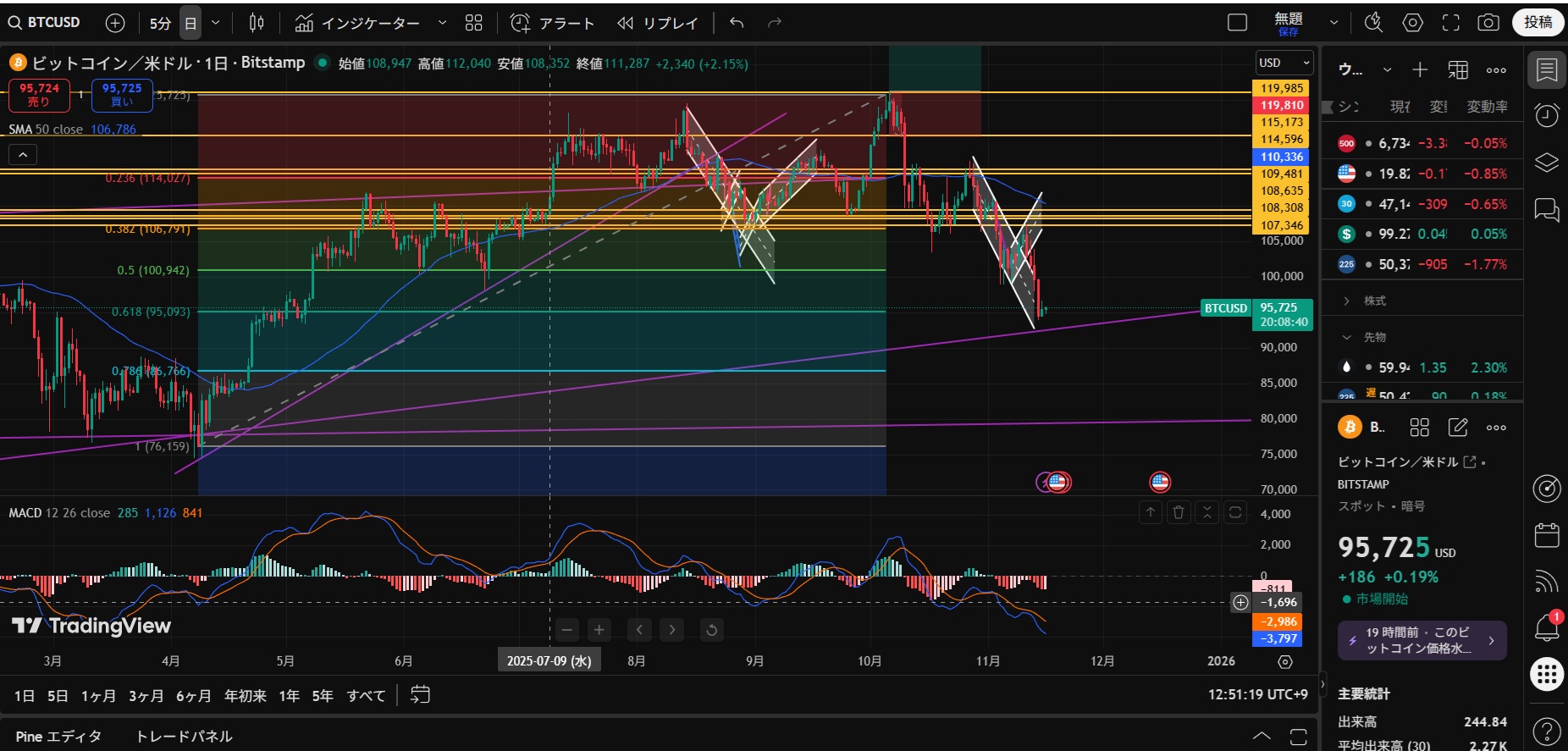Expand the 株式 watchlist section
Image resolution: width=1568 pixels, height=751 pixels.
(1347, 301)
